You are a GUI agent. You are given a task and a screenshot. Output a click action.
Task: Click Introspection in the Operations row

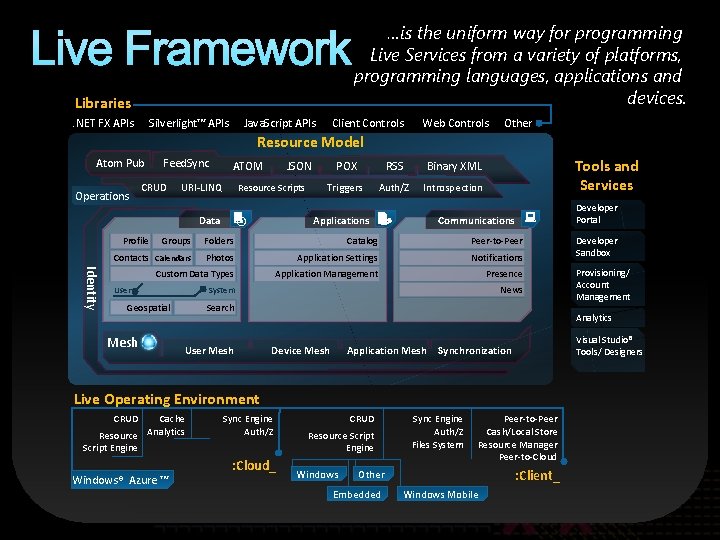point(453,188)
